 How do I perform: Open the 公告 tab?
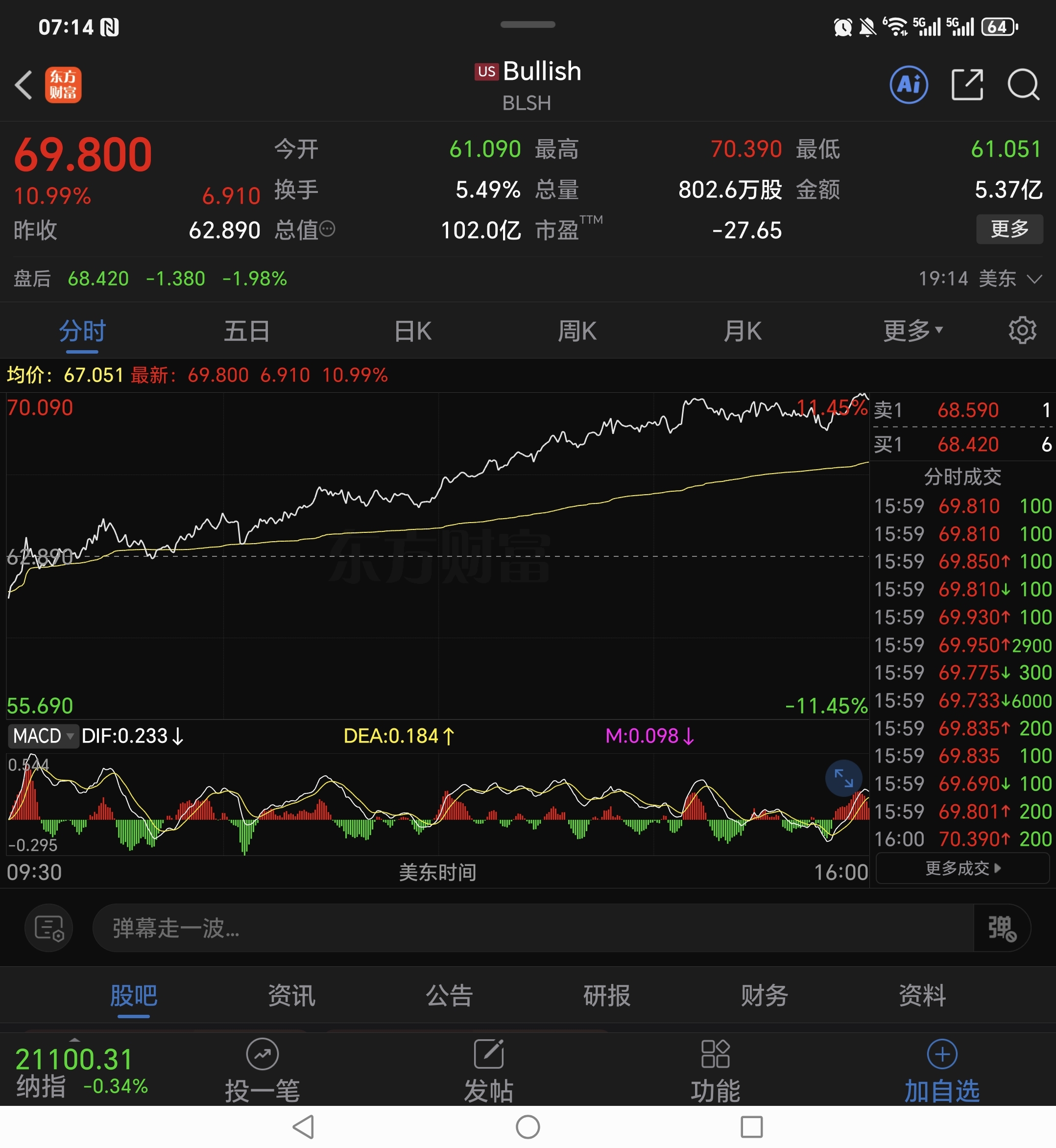[449, 995]
